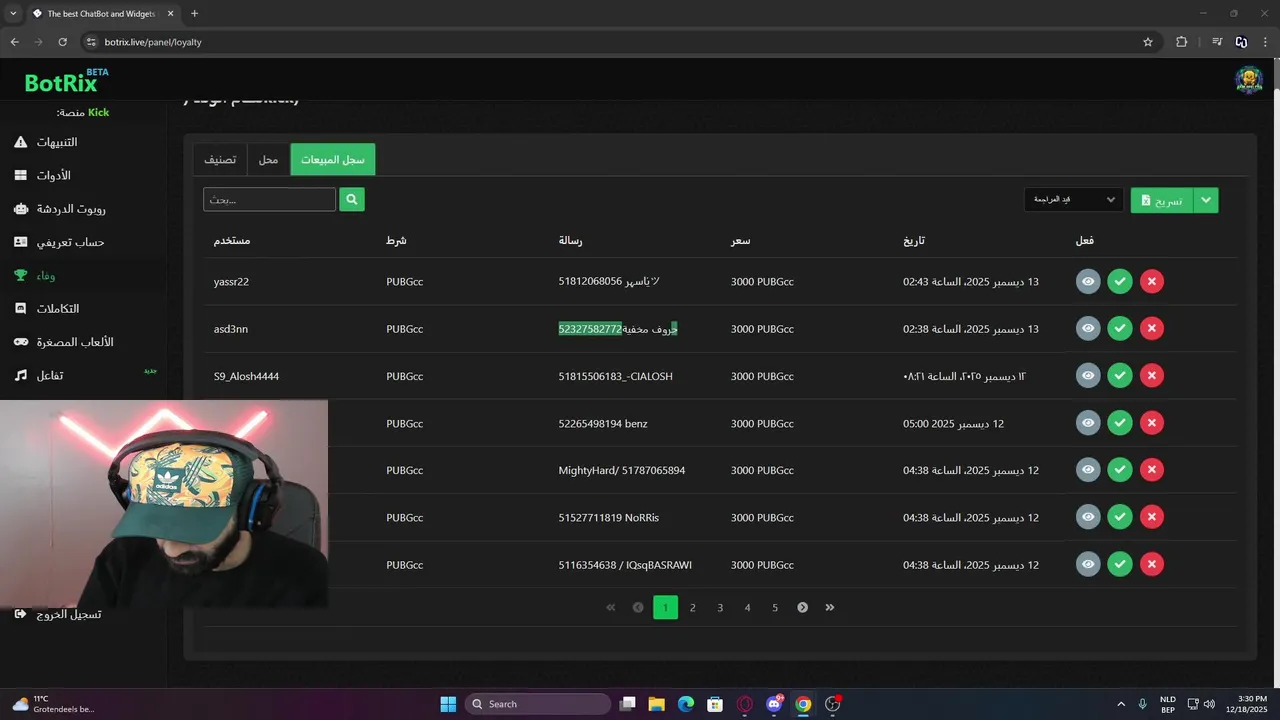Bookmark this page with star icon
1280x720 pixels.
click(1148, 42)
